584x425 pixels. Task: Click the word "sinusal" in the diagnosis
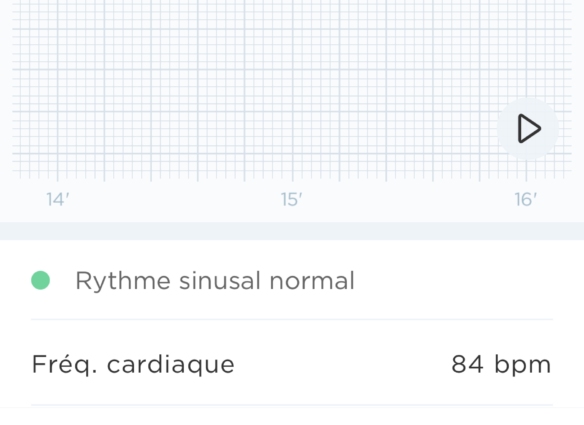(x=220, y=280)
